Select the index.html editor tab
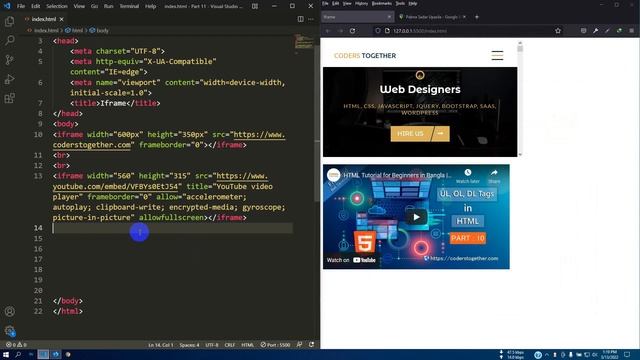The image size is (640, 360). pos(44,19)
